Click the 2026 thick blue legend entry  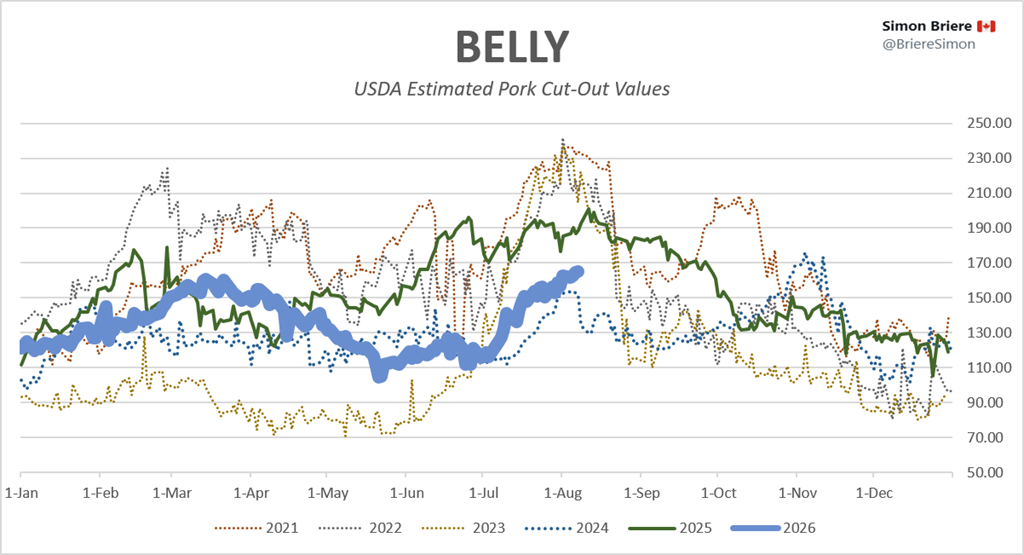[x=774, y=528]
